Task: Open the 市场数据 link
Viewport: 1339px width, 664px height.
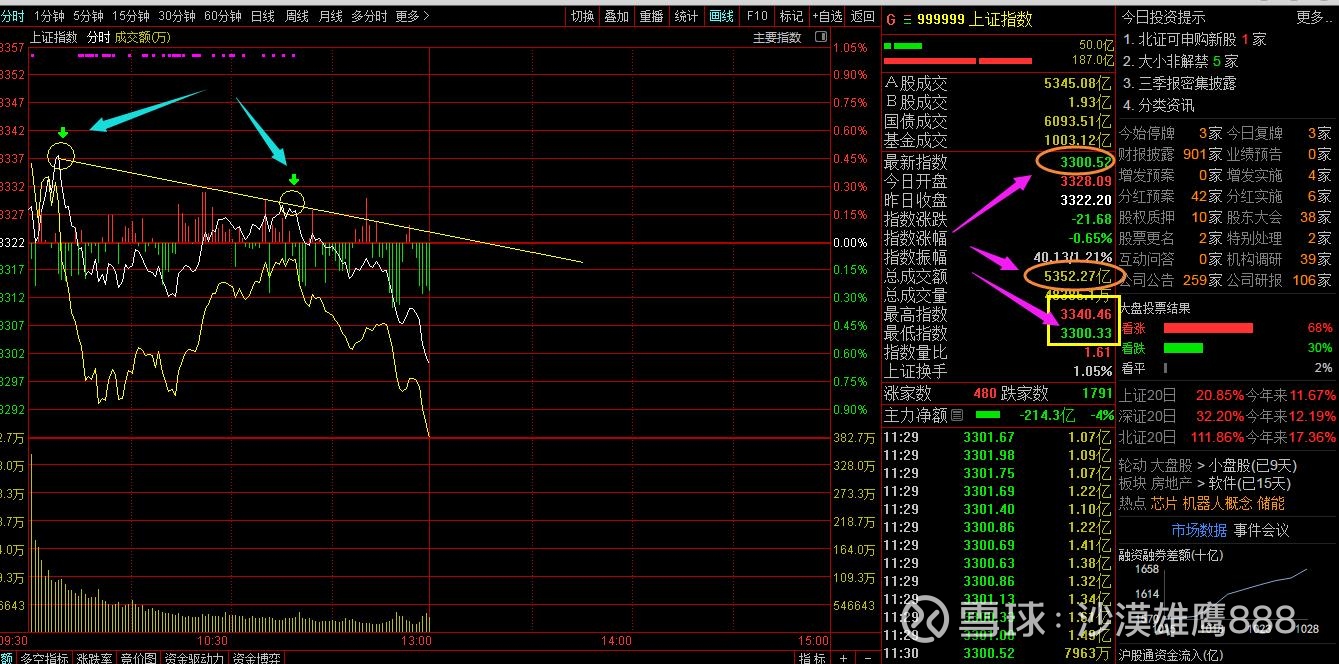Action: coord(1199,530)
